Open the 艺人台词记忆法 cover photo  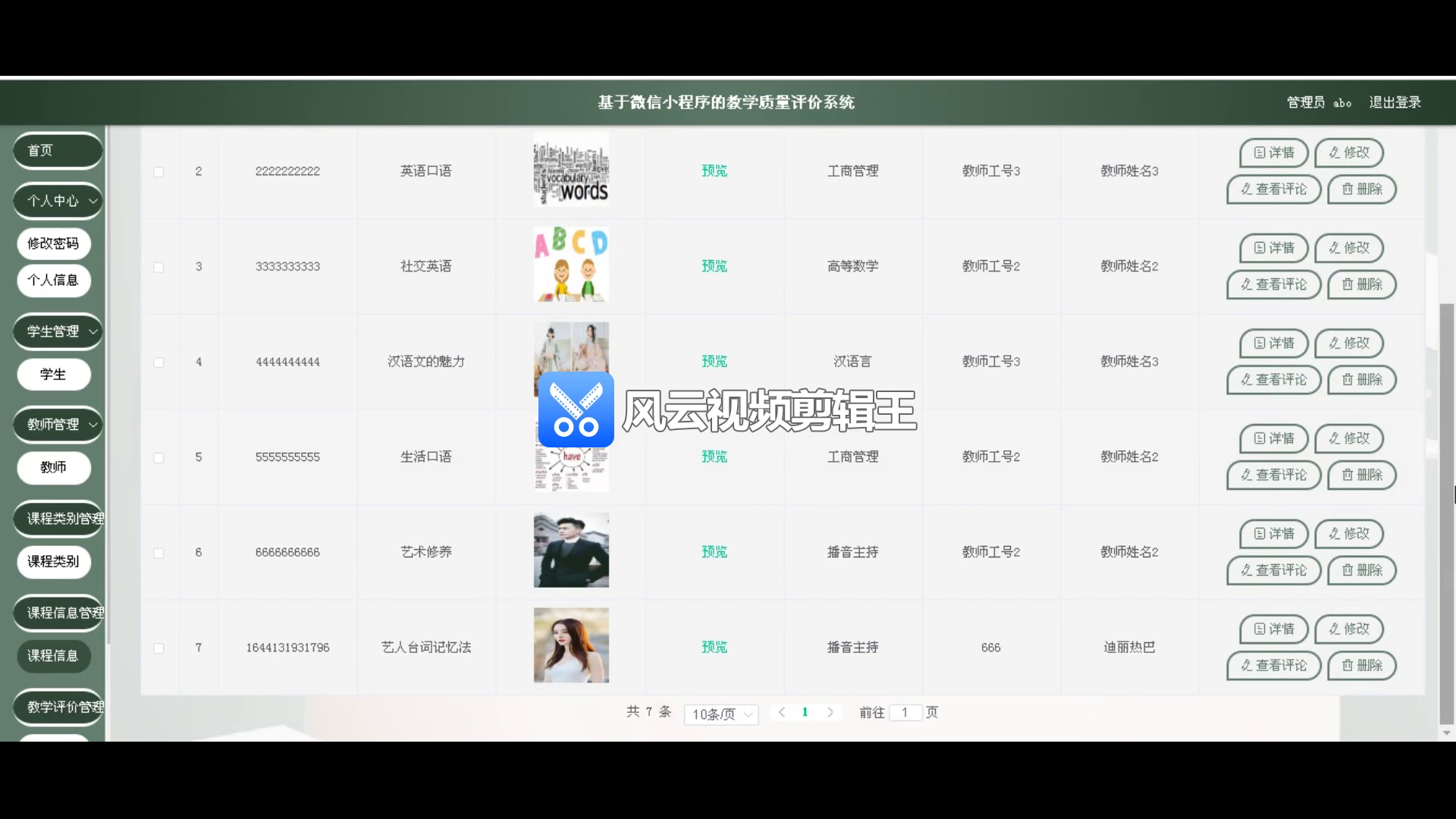coord(571,645)
